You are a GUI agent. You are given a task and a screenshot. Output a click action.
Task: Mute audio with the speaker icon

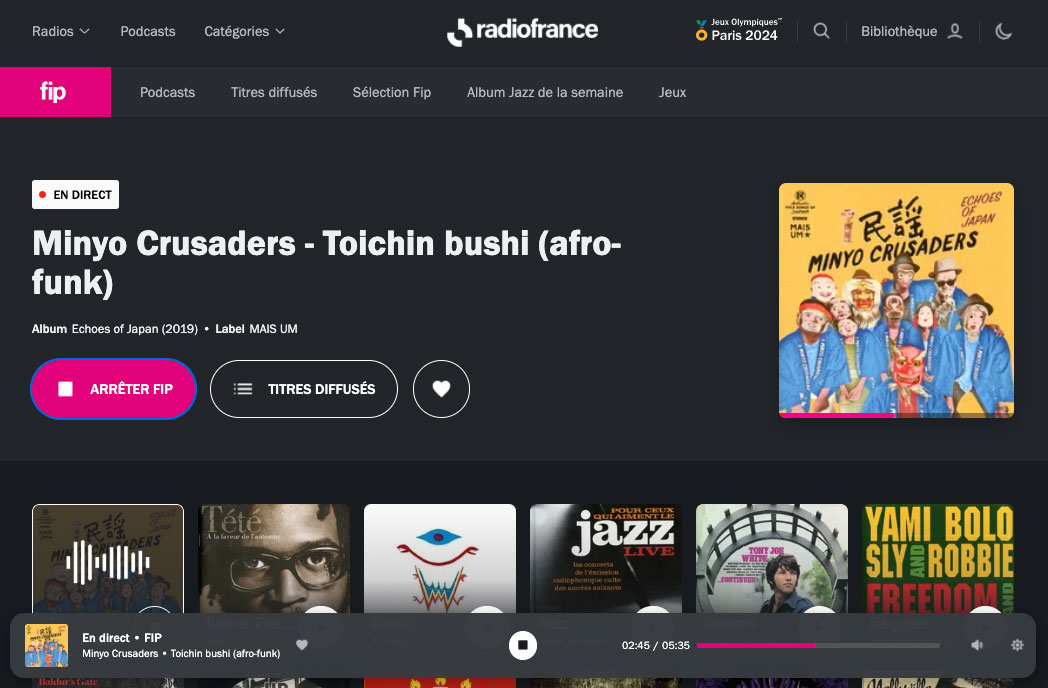pyautogui.click(x=977, y=645)
